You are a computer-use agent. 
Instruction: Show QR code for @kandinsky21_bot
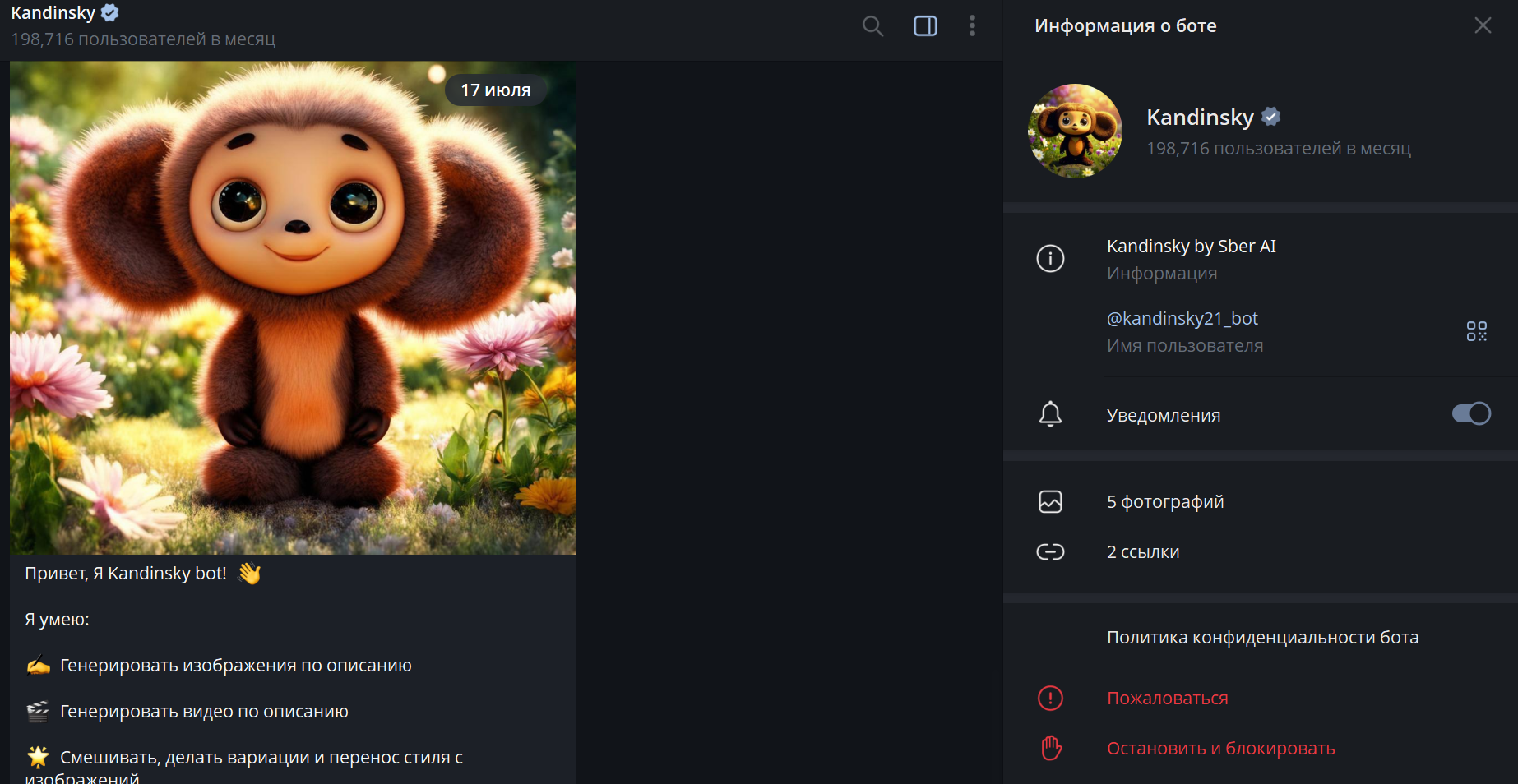[1477, 331]
